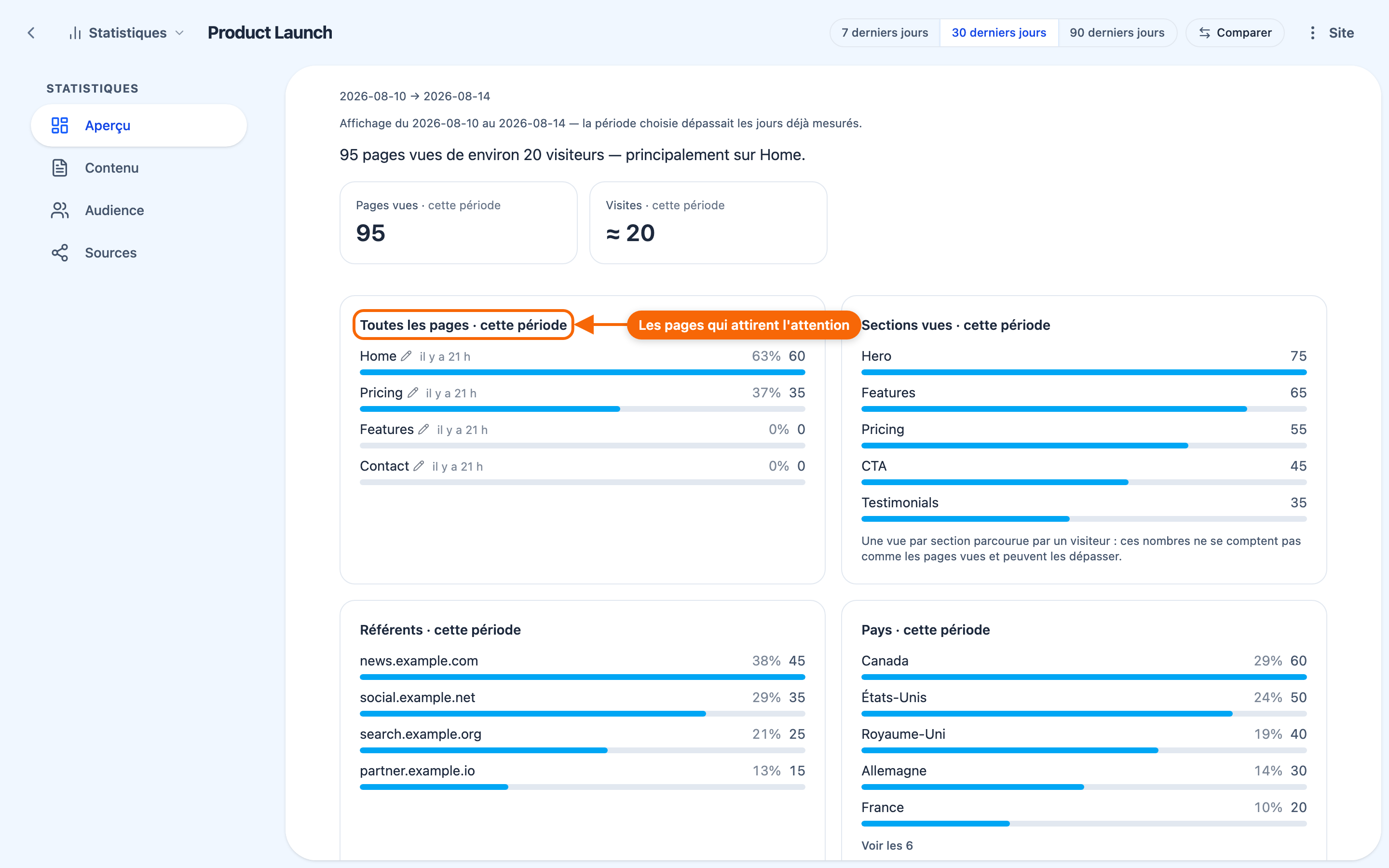Click the Visites card
The width and height of the screenshot is (1389, 868).
(708, 223)
